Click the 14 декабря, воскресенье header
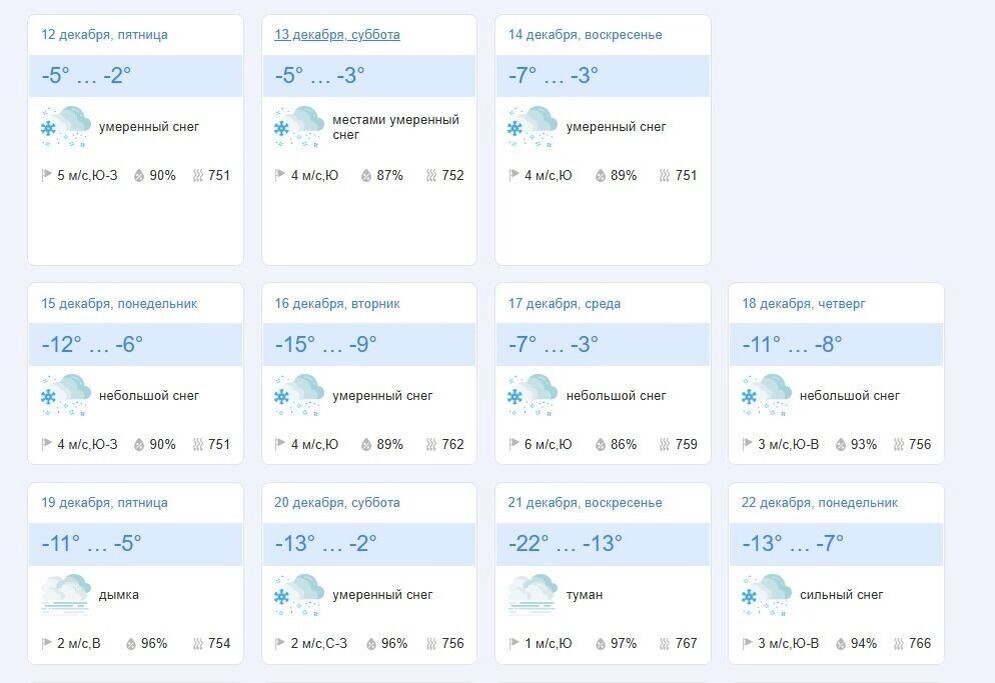 point(587,34)
